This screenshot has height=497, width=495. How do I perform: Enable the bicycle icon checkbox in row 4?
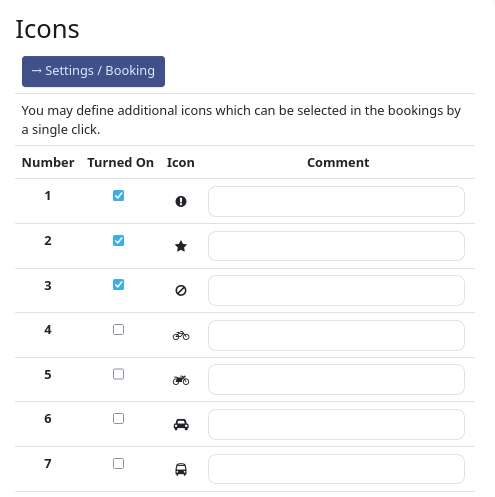pyautogui.click(x=118, y=330)
